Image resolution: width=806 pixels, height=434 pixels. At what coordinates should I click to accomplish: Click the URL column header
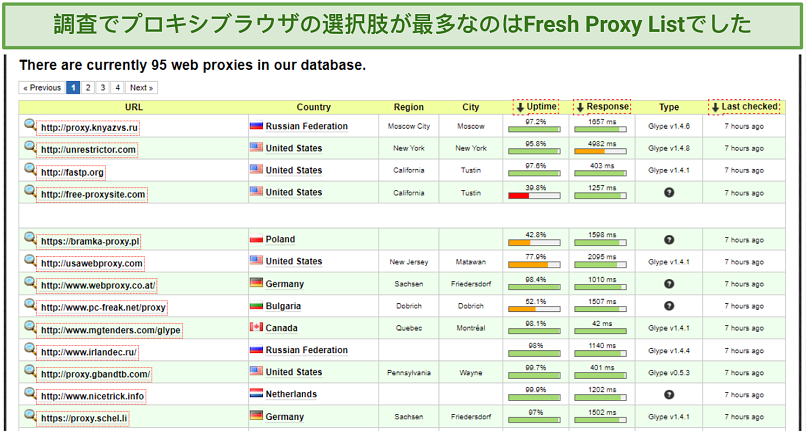pos(134,107)
